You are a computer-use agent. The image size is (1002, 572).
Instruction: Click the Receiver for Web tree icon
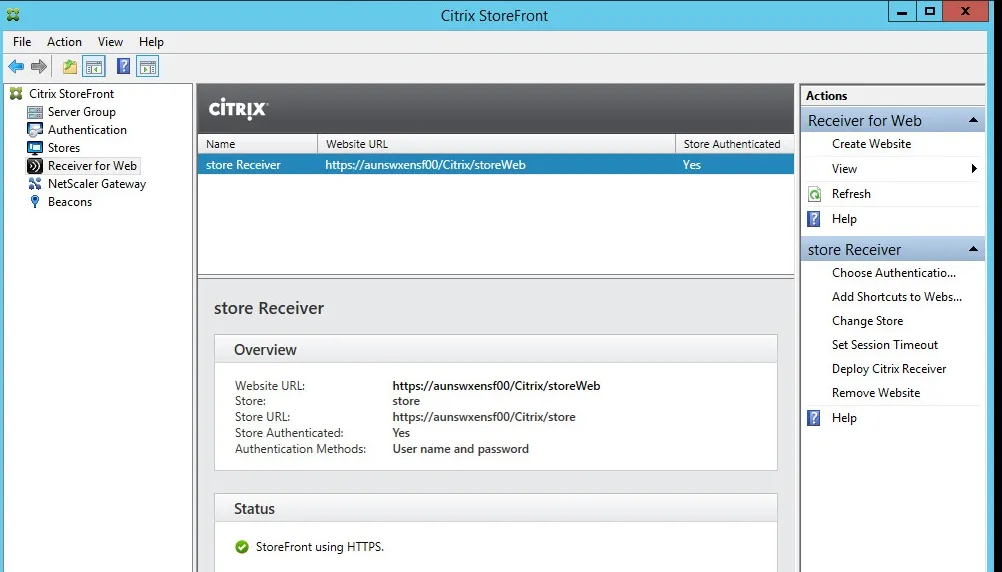point(35,166)
